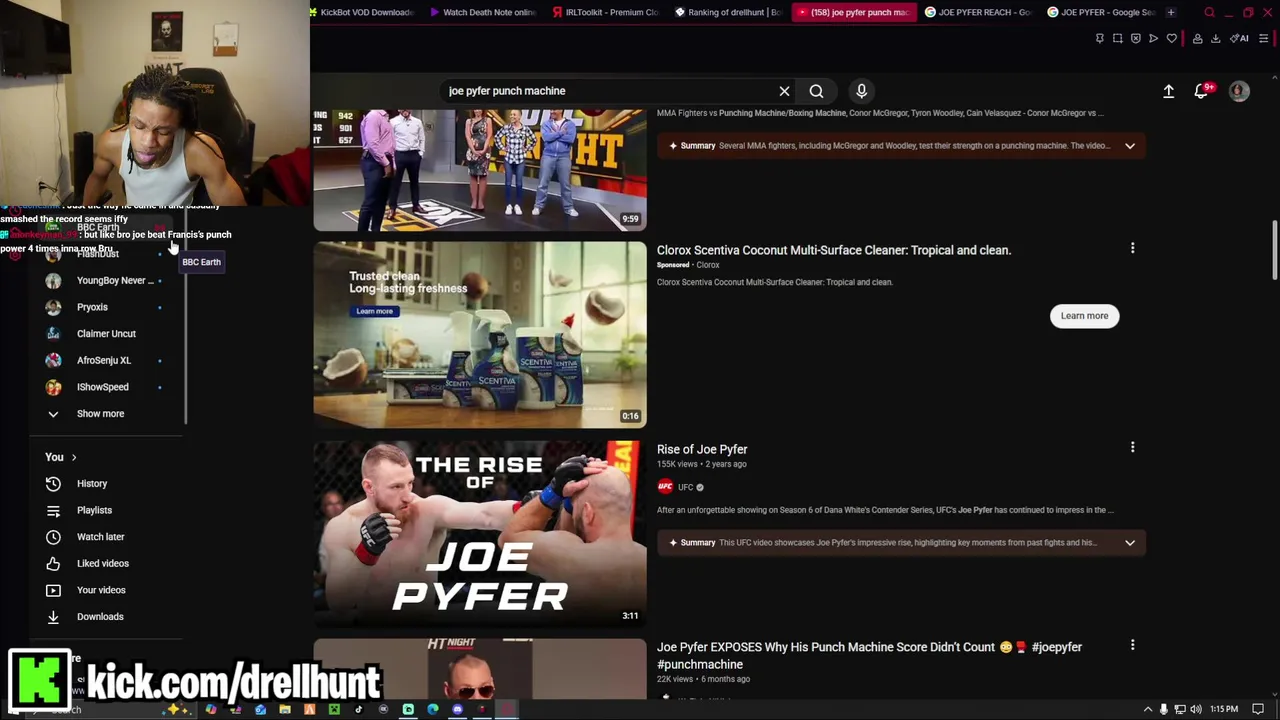Open browser easy setup sliders icon

coord(1264,38)
